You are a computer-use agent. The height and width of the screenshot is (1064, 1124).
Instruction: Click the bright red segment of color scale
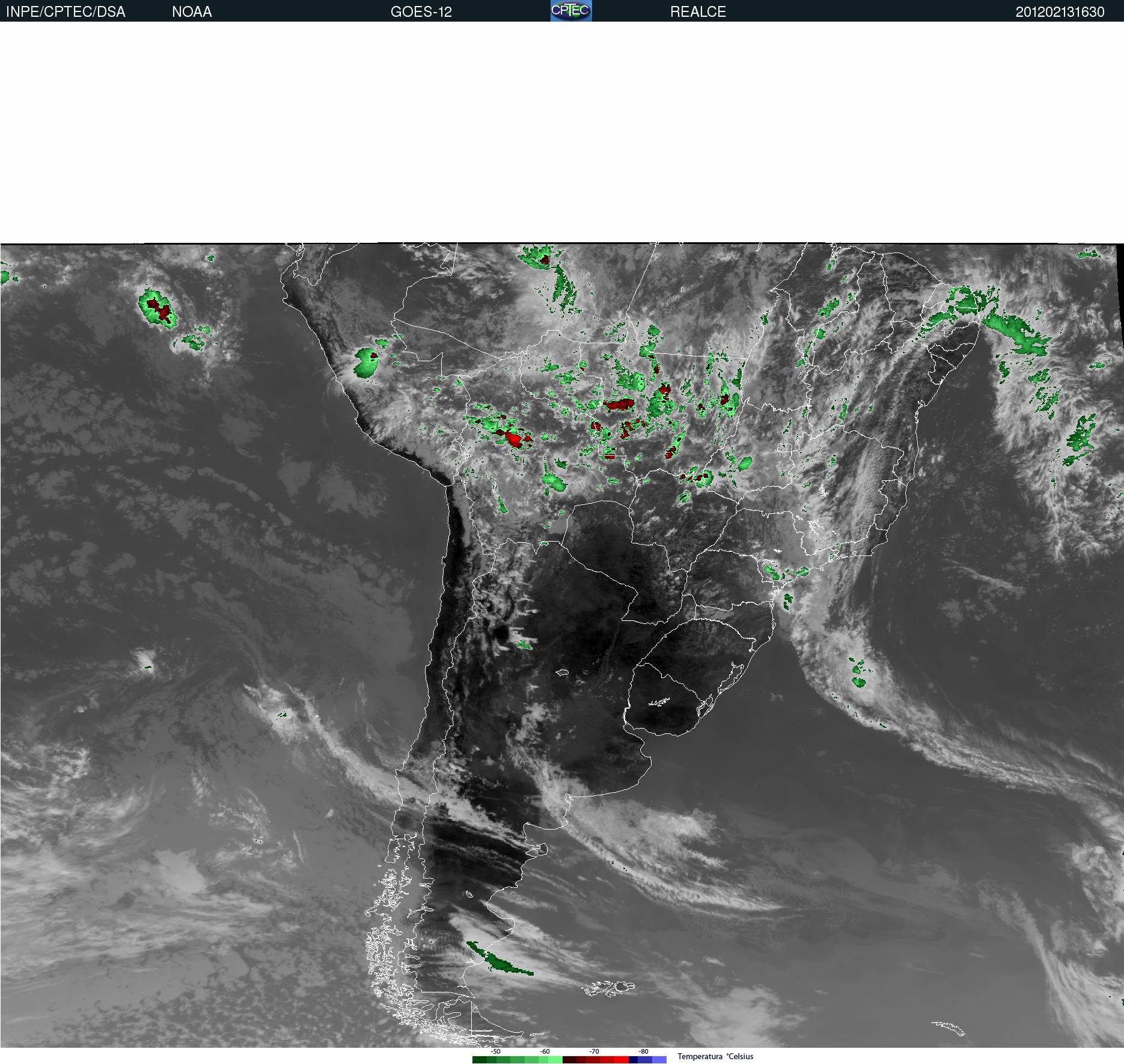click(622, 1060)
